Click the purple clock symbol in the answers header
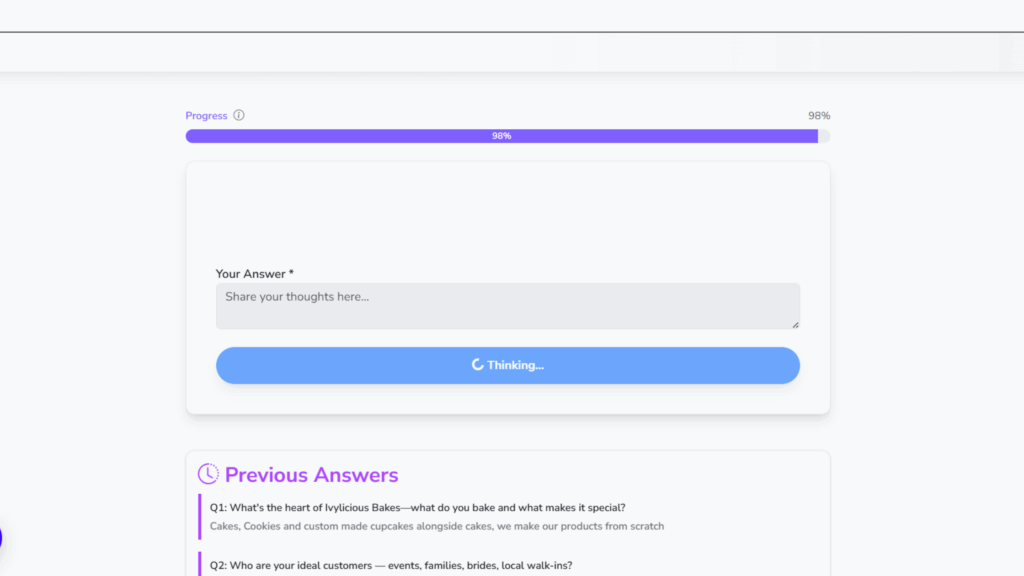The width and height of the screenshot is (1024, 576). (207, 474)
